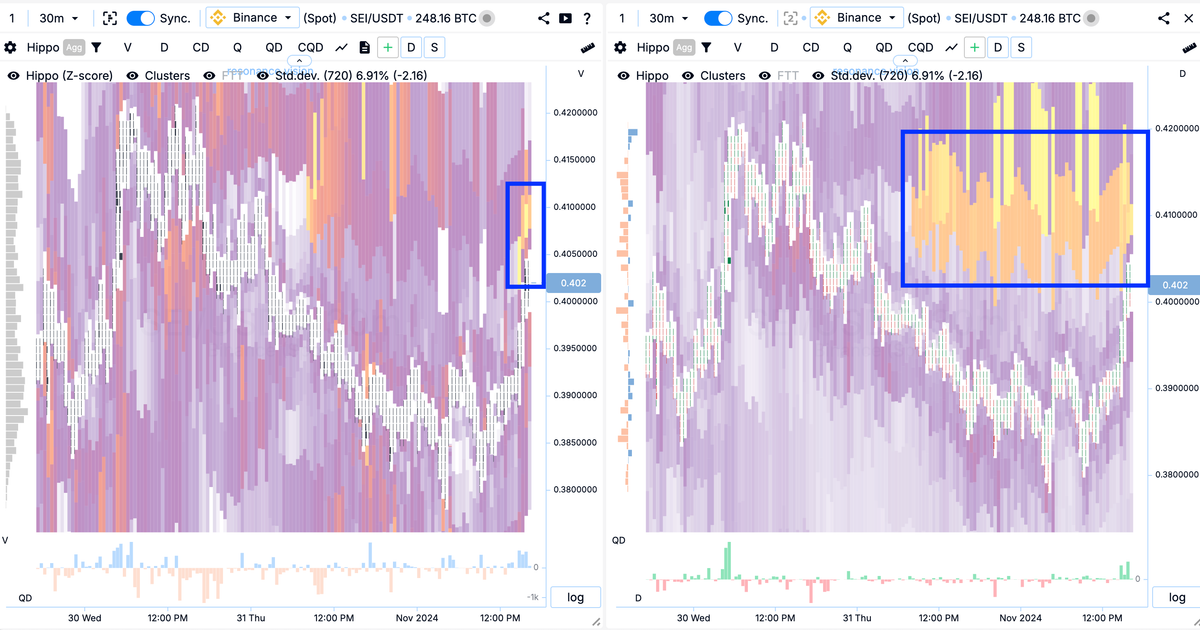
Task: Open the Binance exchange dropdown in left panel
Action: tap(253, 18)
